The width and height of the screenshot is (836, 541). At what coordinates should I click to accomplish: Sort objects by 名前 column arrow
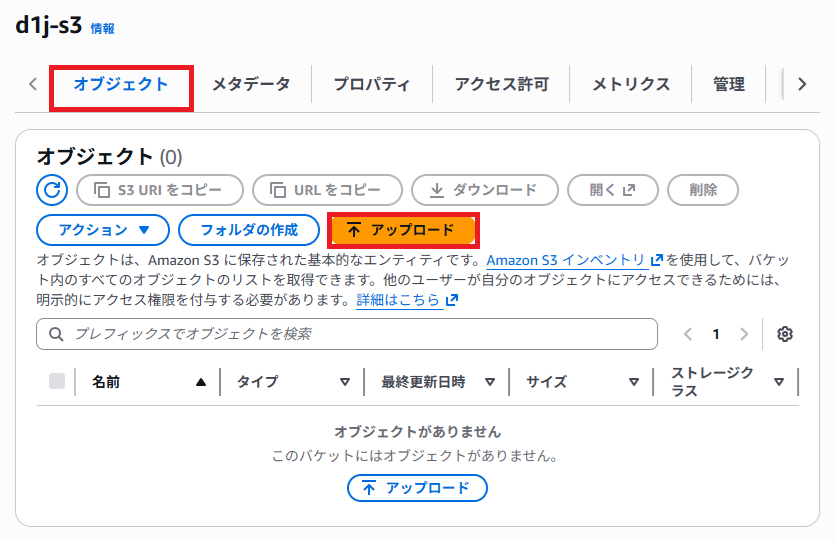pos(201,382)
